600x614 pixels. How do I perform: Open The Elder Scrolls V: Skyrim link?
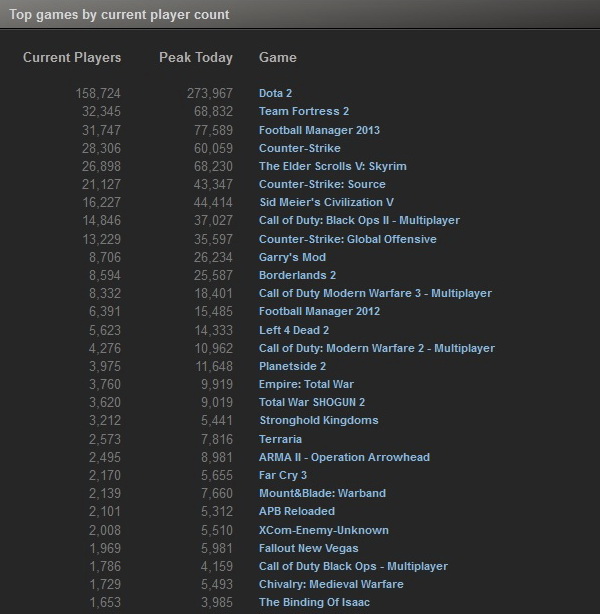coord(332,166)
